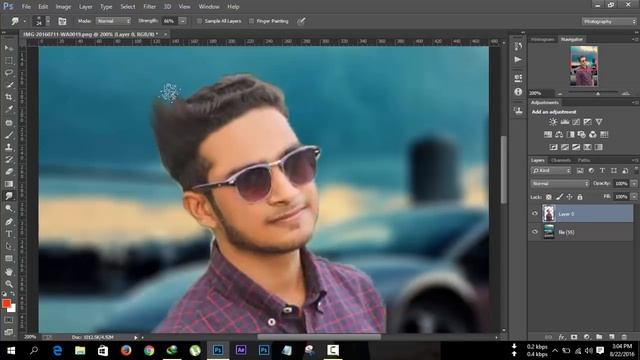Add a Brightness/Contrast adjustment
Screen dimensions: 640x360
pos(553,122)
